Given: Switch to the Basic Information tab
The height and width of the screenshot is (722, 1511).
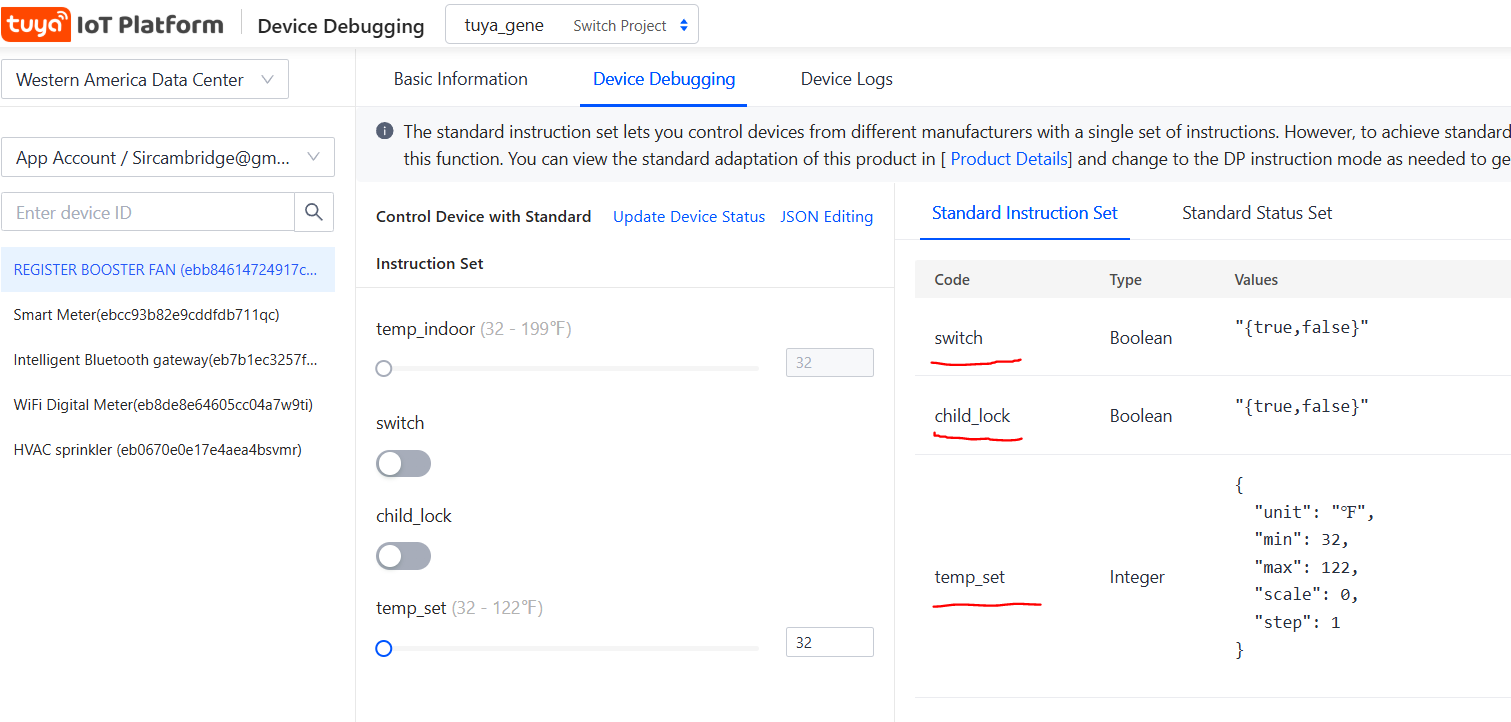Looking at the screenshot, I should [460, 79].
